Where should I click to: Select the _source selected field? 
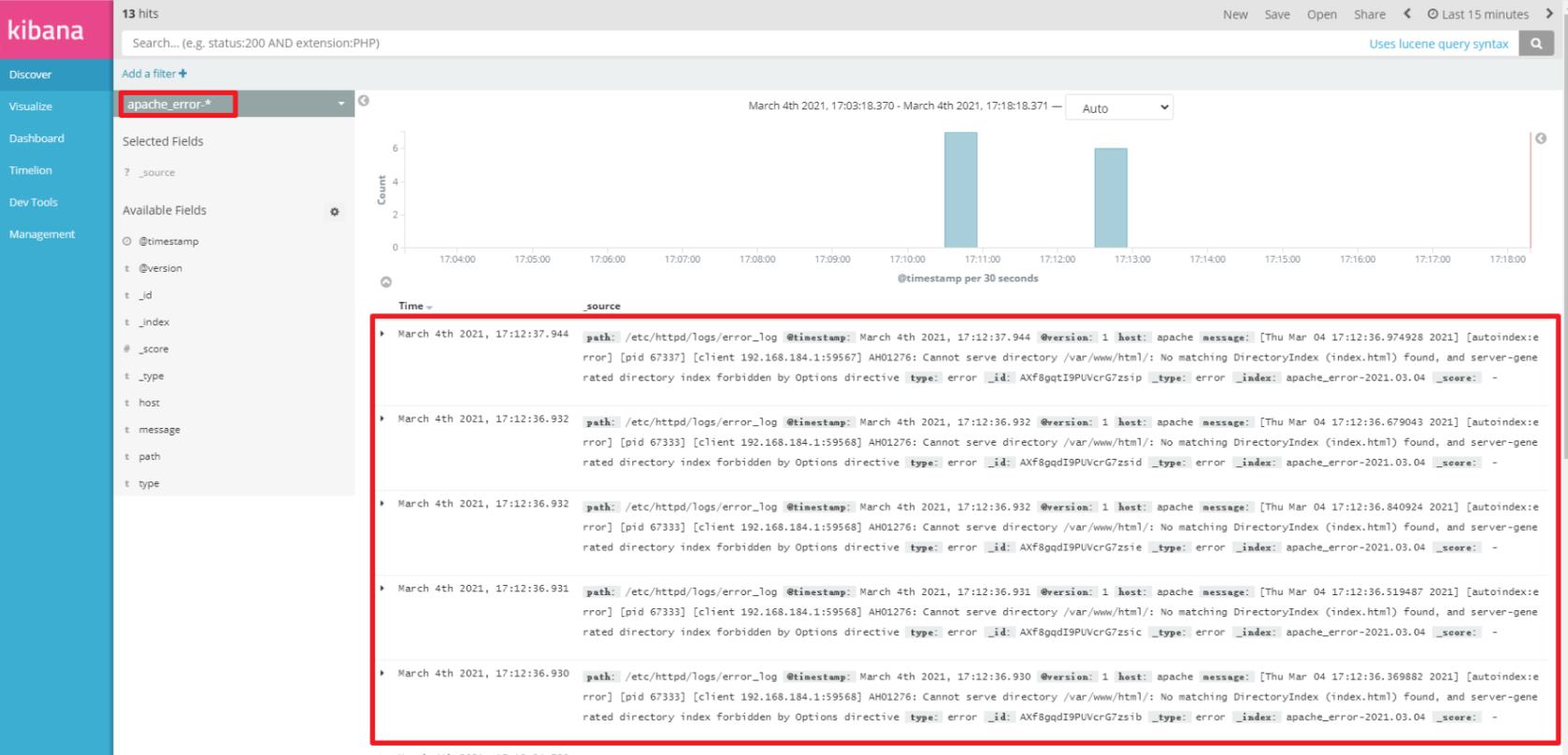click(x=157, y=173)
